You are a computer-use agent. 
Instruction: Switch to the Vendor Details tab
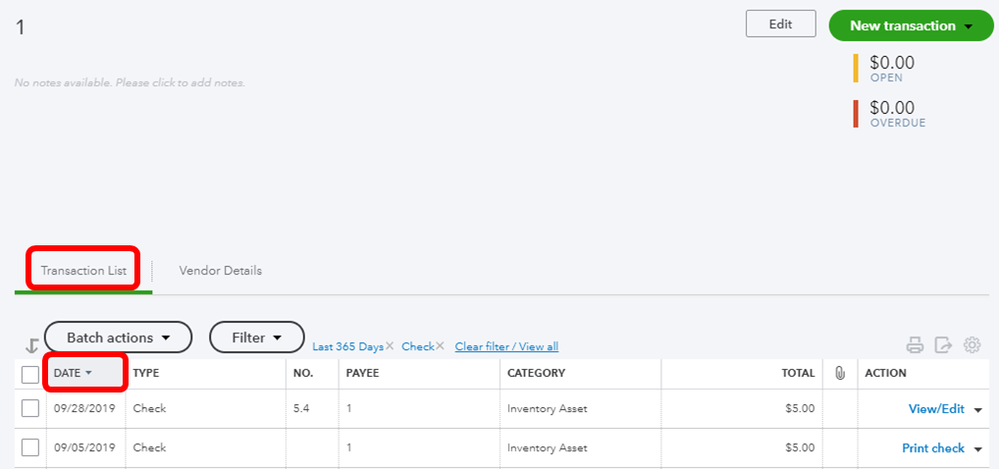(220, 270)
